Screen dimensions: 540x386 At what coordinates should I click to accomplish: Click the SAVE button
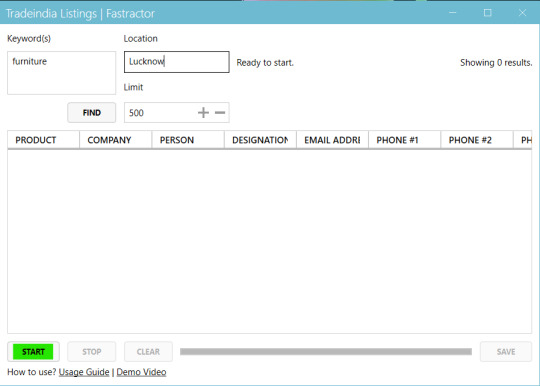tap(506, 352)
